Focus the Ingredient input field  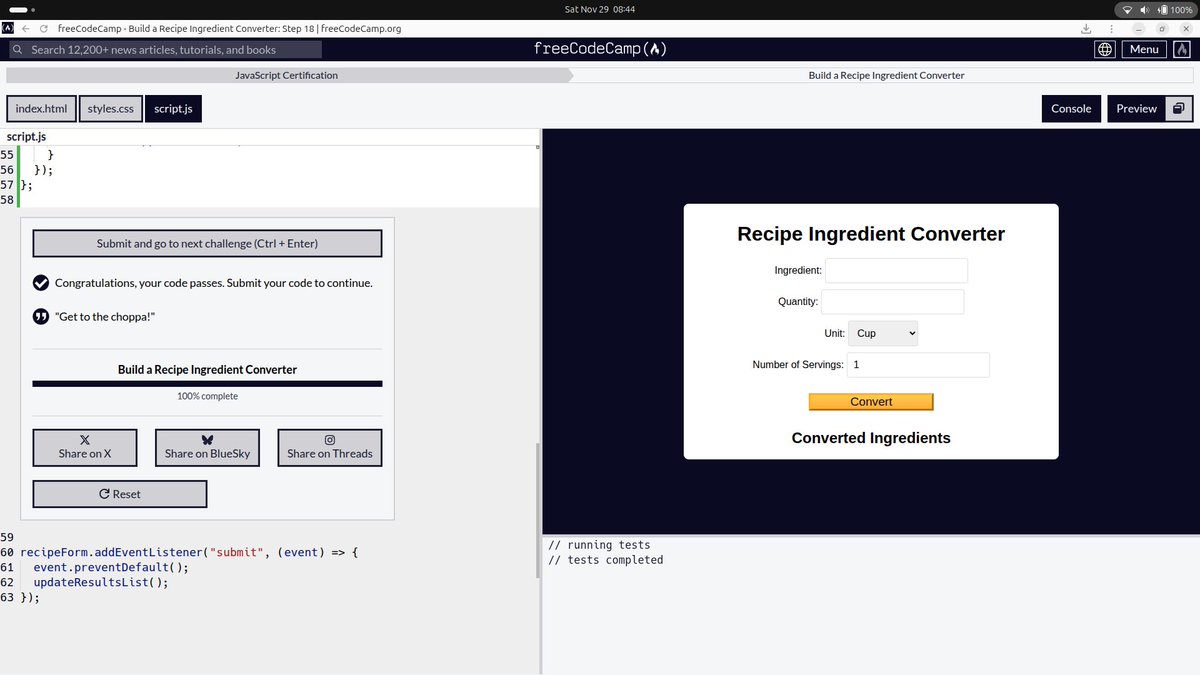[x=896, y=270]
